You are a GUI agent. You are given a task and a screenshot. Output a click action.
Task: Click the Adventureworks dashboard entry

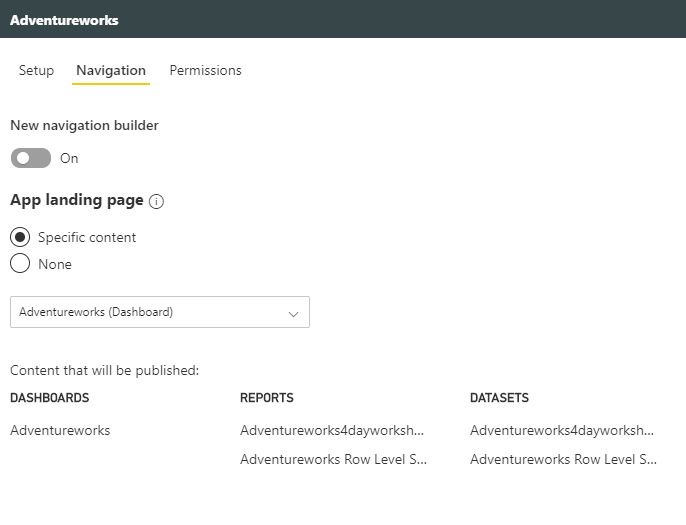(x=60, y=431)
